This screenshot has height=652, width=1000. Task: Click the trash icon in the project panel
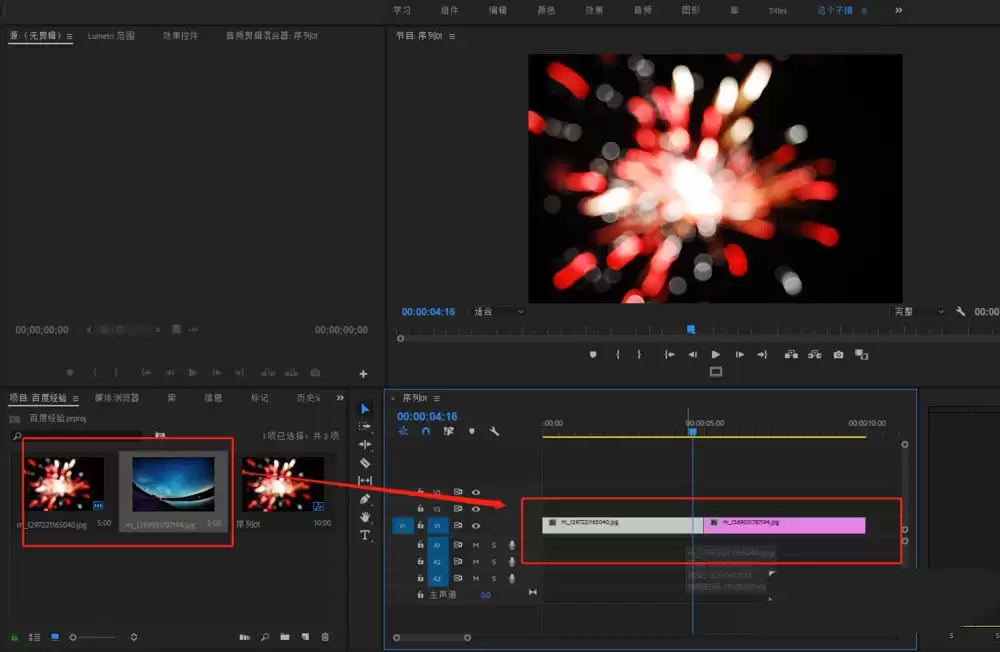tap(325, 636)
